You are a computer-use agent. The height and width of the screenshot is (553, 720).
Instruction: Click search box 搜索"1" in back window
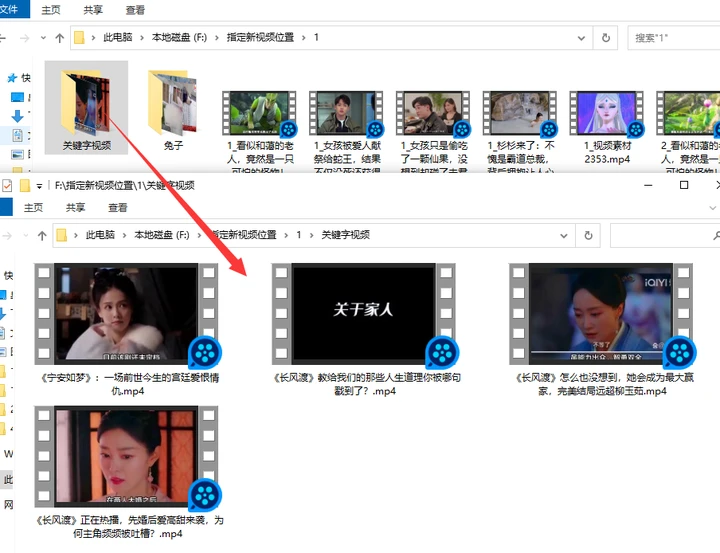(673, 38)
